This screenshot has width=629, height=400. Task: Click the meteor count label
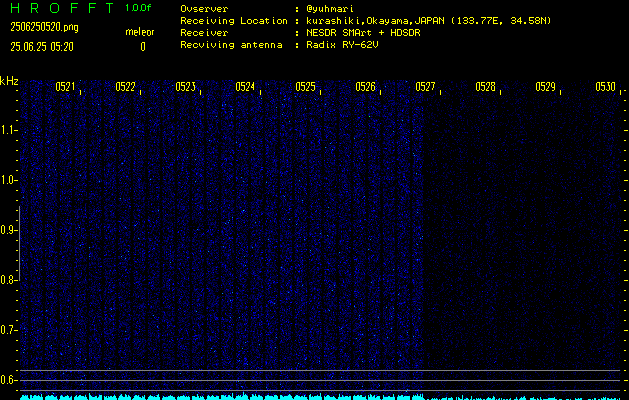(140, 32)
